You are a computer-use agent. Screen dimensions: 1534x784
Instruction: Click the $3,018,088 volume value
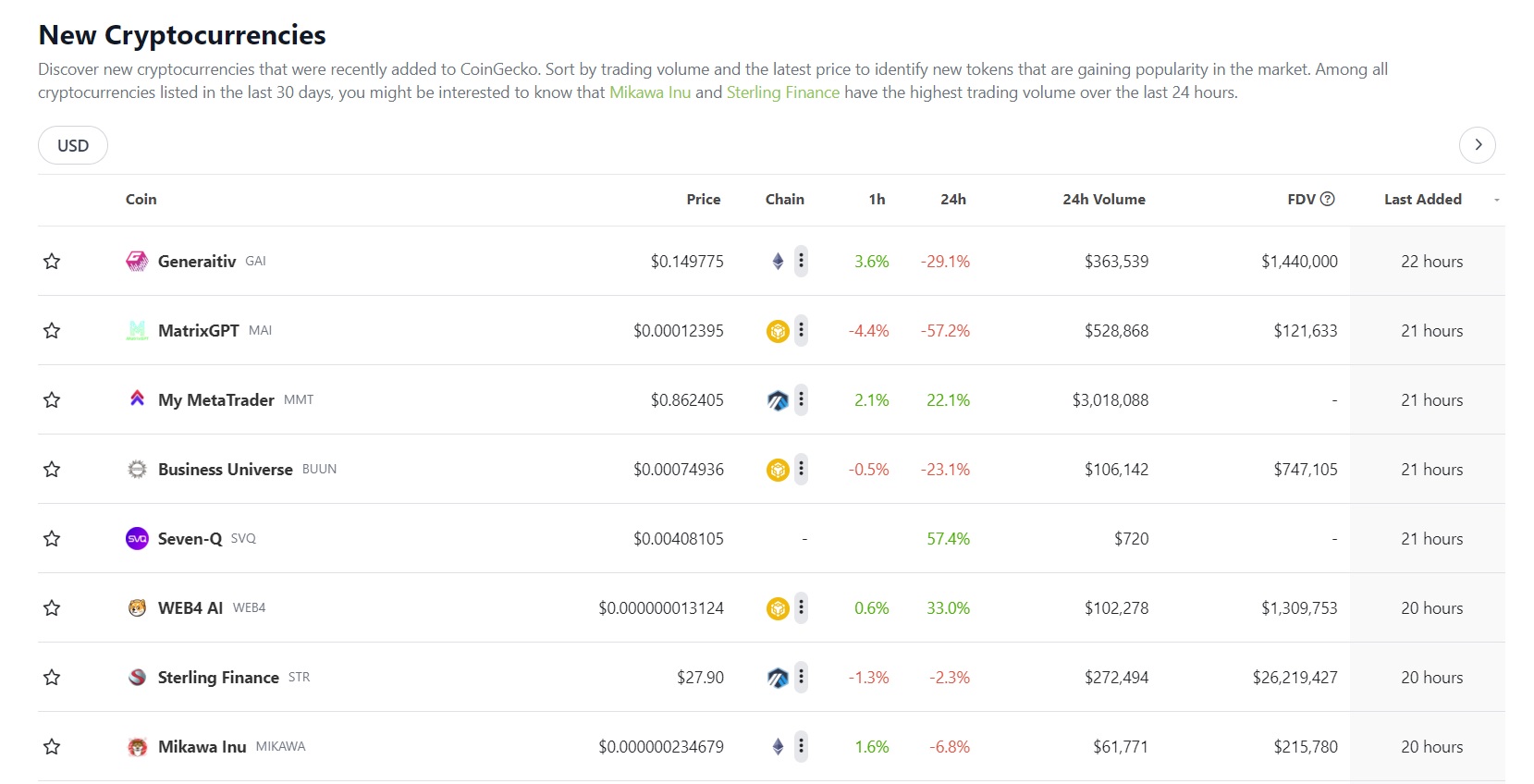tap(1111, 400)
